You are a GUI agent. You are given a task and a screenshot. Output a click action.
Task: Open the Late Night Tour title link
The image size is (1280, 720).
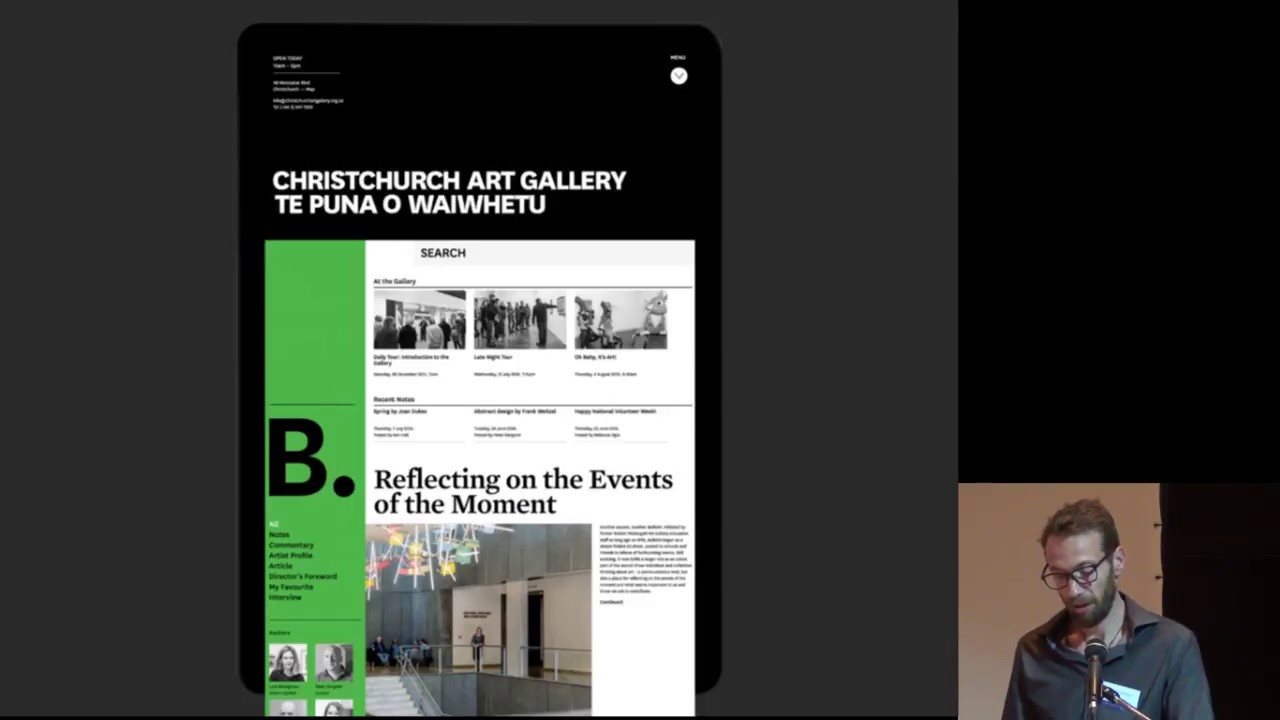[x=493, y=357]
